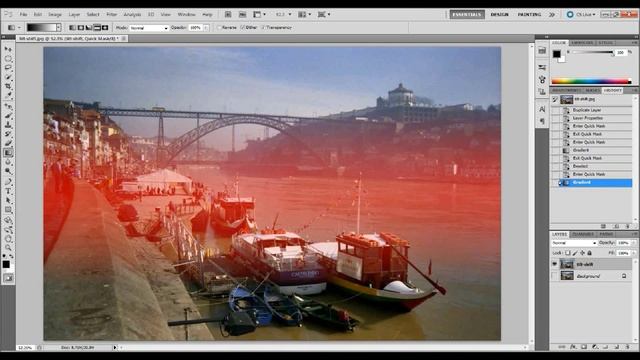This screenshot has width=640, height=360.
Task: Open the gradient Opacity arrow in options bar
Action: point(206,28)
